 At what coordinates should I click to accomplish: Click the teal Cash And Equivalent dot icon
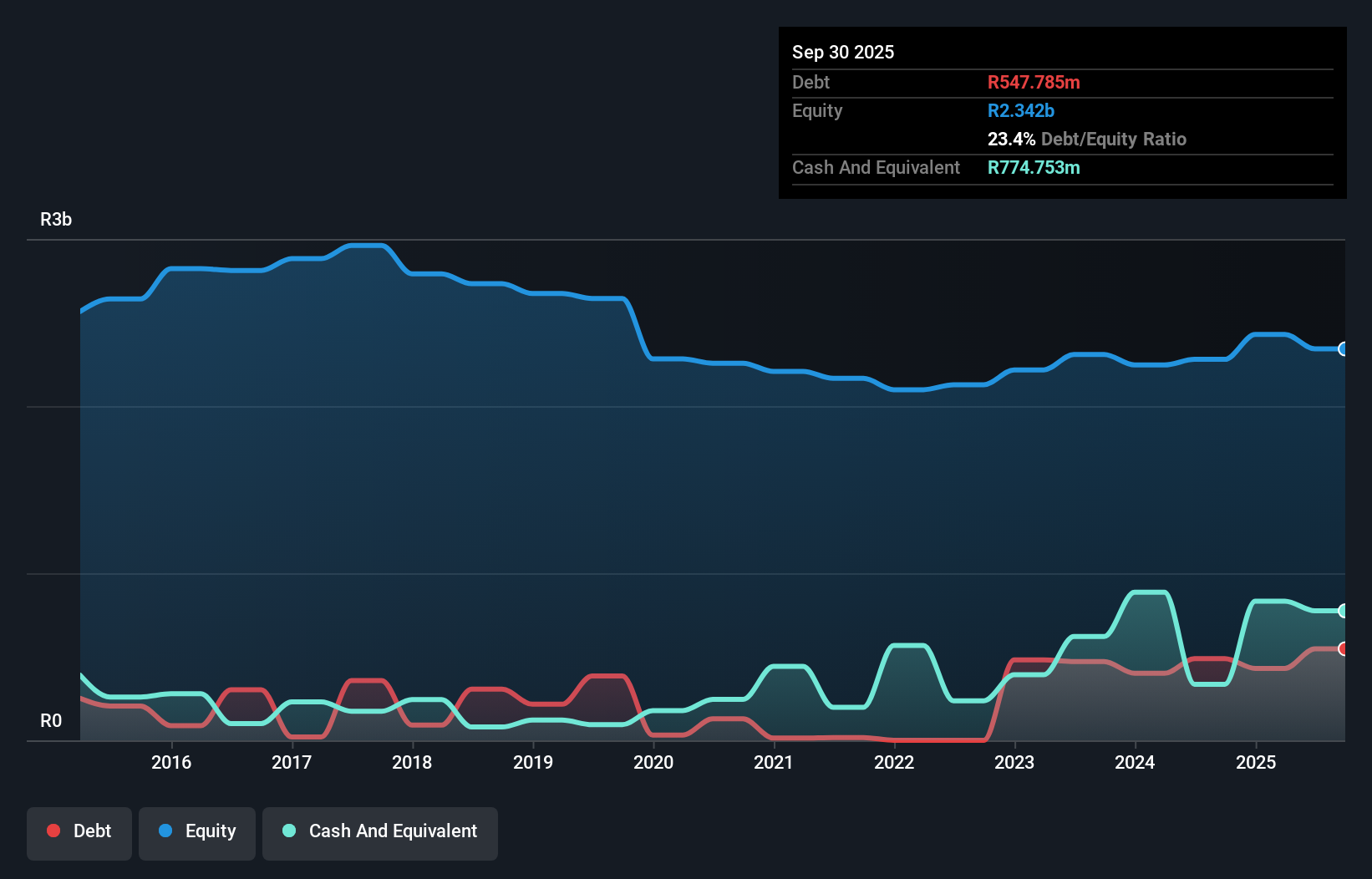[288, 831]
